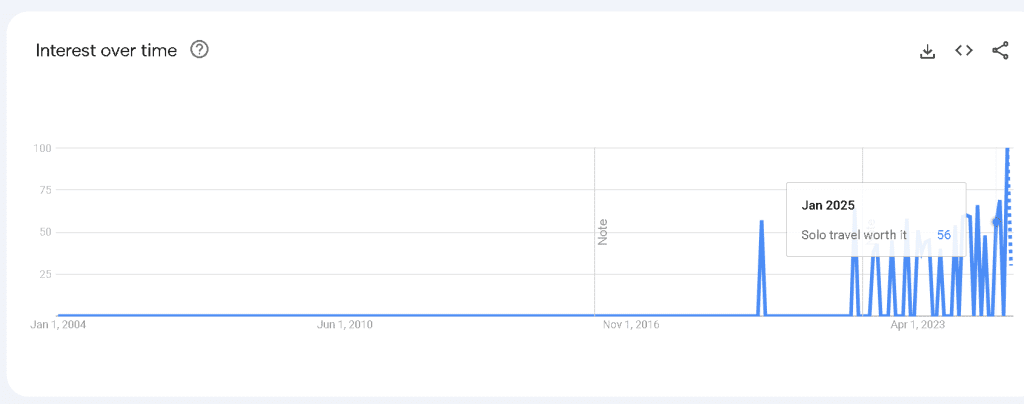Share the Interest over time chart

(1000, 50)
